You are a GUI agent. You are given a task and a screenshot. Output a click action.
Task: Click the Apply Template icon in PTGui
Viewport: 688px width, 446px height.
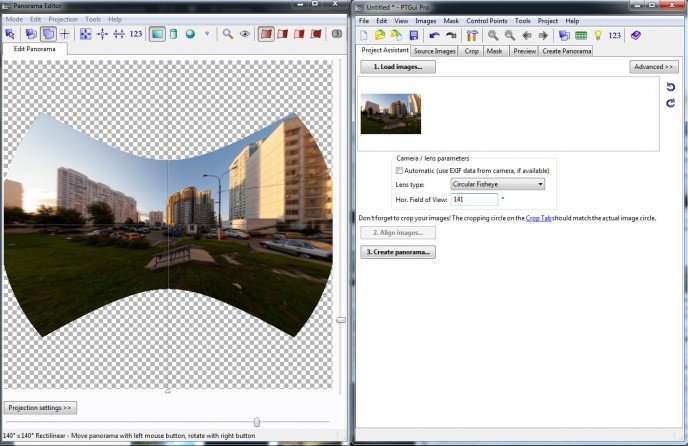(397, 36)
